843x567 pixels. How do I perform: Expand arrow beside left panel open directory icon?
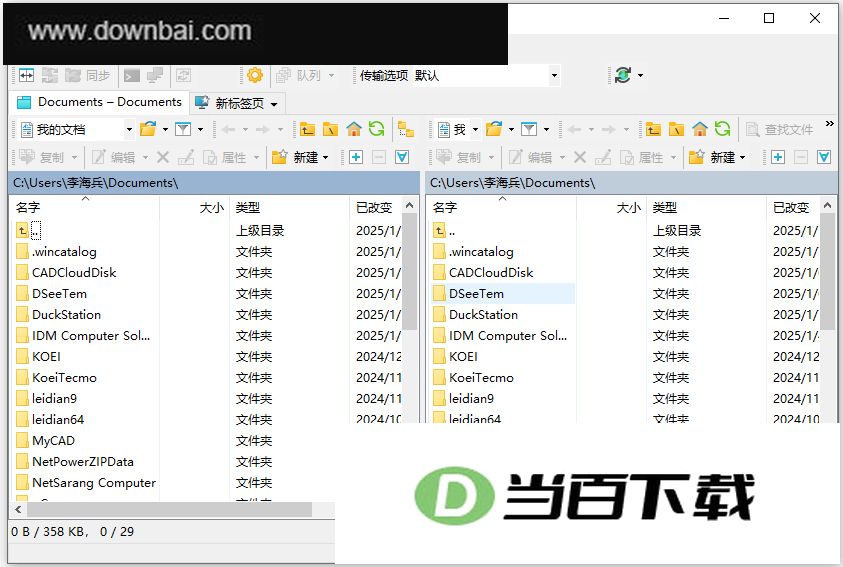[x=165, y=130]
